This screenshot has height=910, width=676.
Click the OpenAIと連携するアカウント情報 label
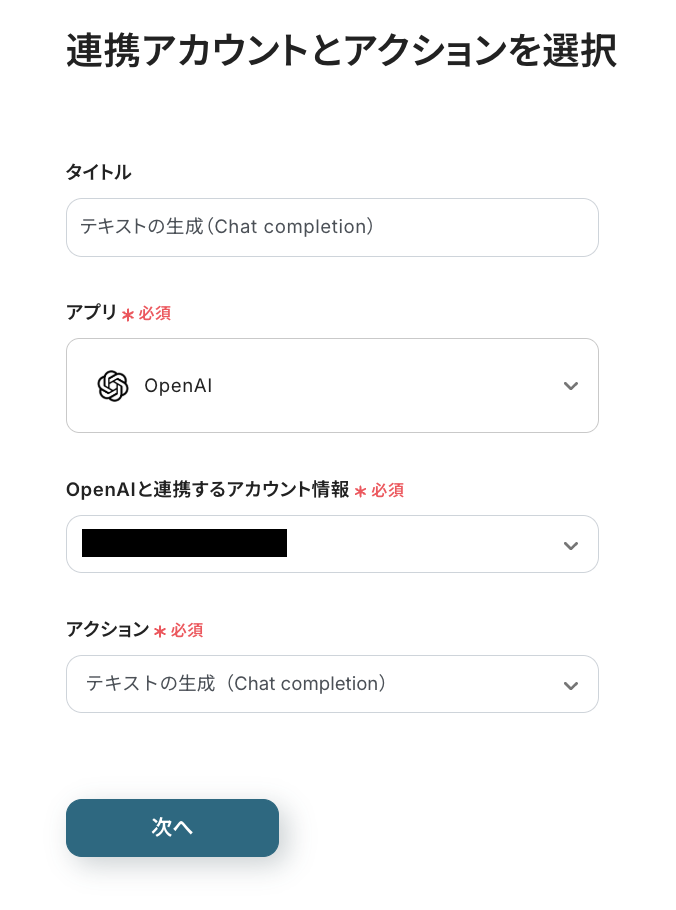(x=207, y=490)
